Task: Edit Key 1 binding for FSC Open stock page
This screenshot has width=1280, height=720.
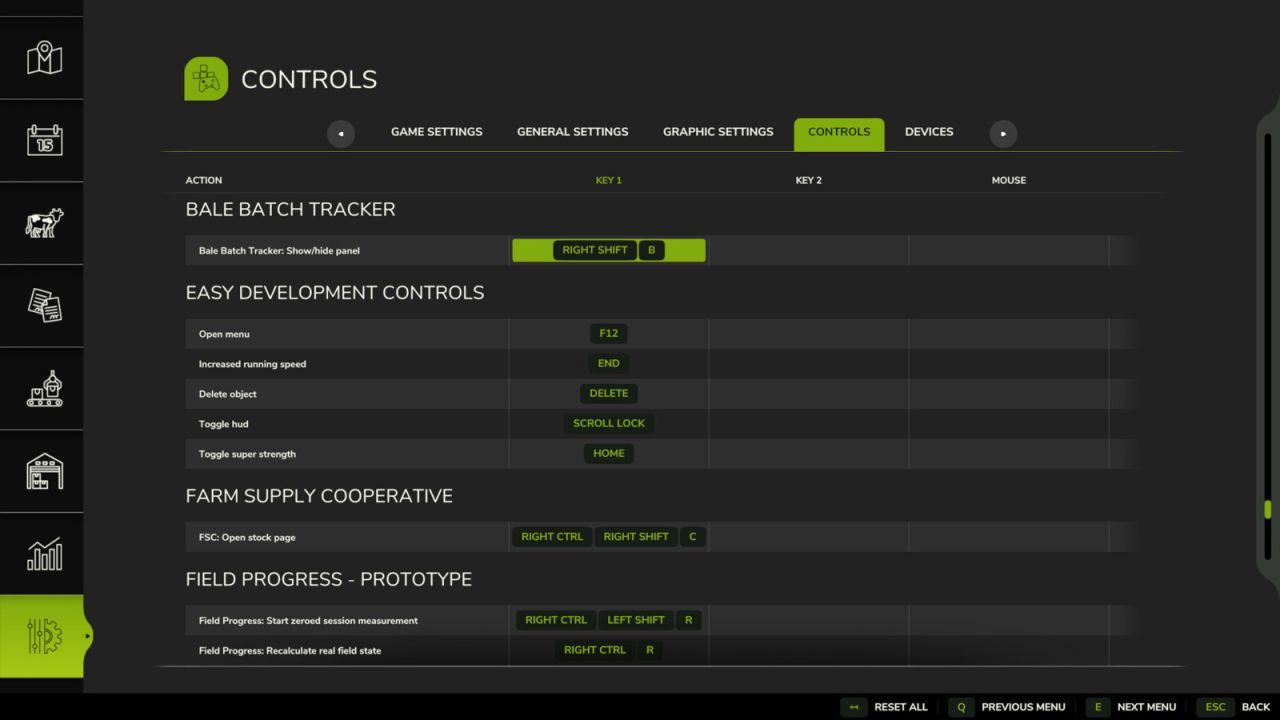Action: tap(609, 537)
